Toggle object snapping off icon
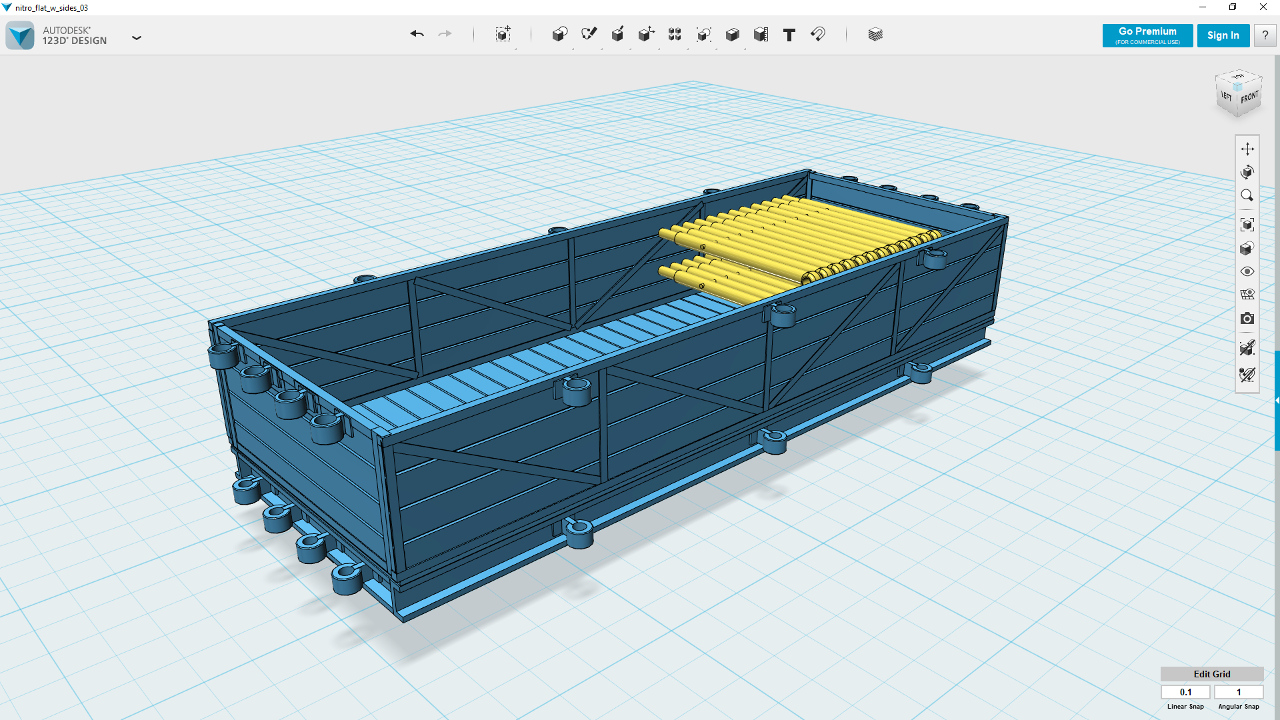Image resolution: width=1280 pixels, height=720 pixels. coord(1247,347)
